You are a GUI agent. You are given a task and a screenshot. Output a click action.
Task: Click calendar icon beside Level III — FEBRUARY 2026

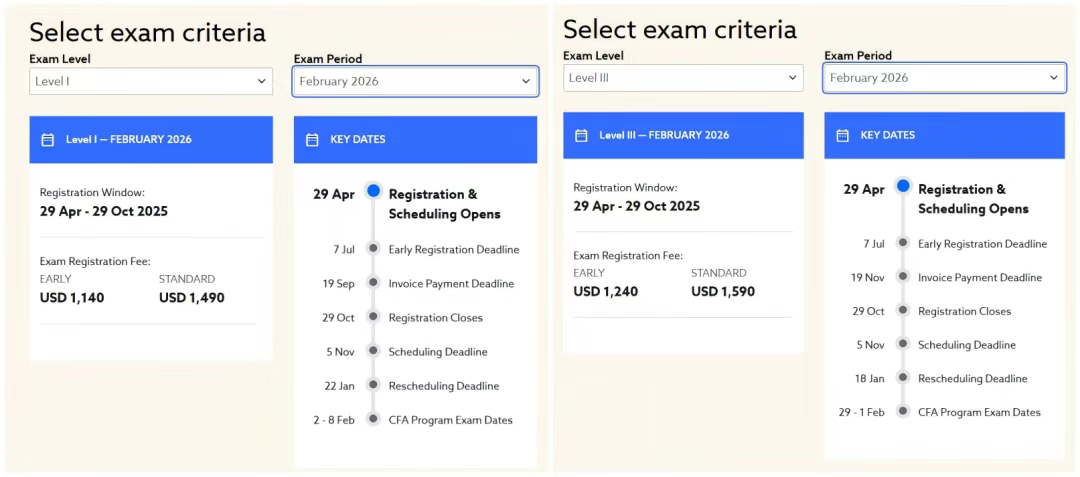581,136
